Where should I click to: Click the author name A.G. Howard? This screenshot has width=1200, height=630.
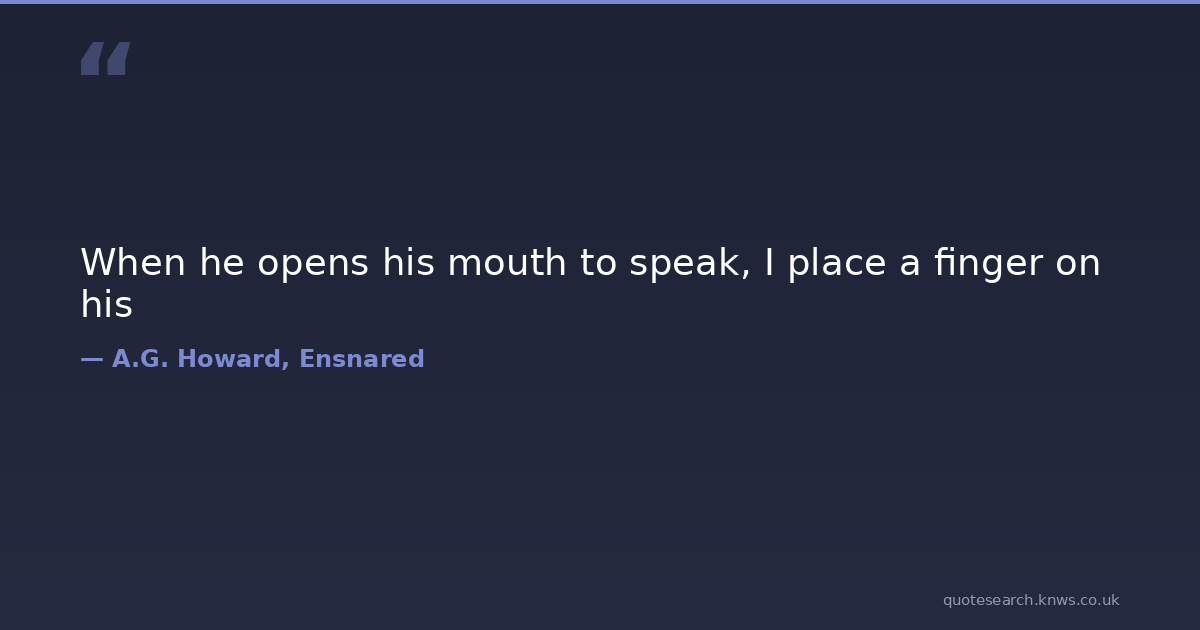coord(200,359)
